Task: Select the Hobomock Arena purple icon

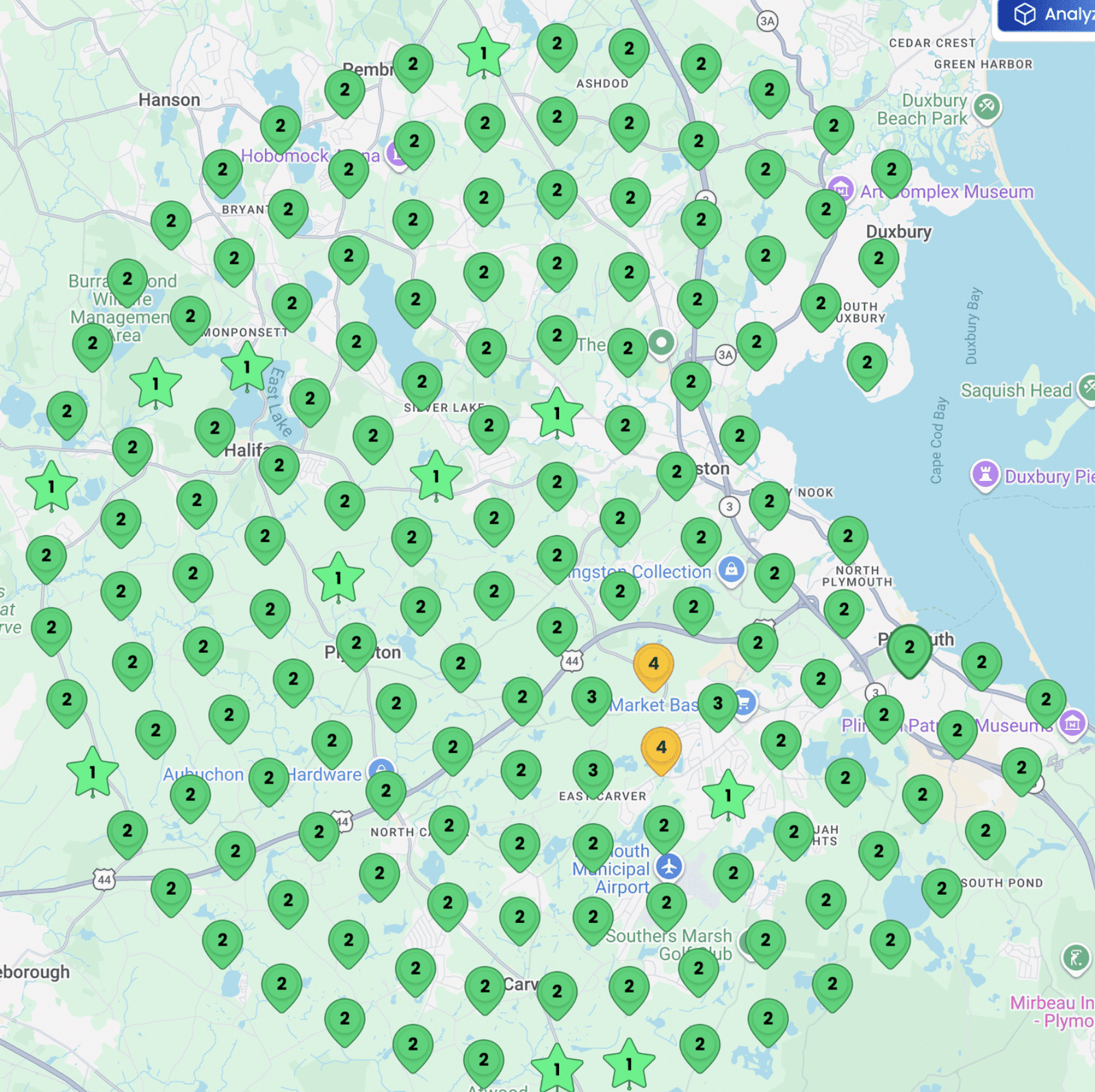Action: pos(396,154)
